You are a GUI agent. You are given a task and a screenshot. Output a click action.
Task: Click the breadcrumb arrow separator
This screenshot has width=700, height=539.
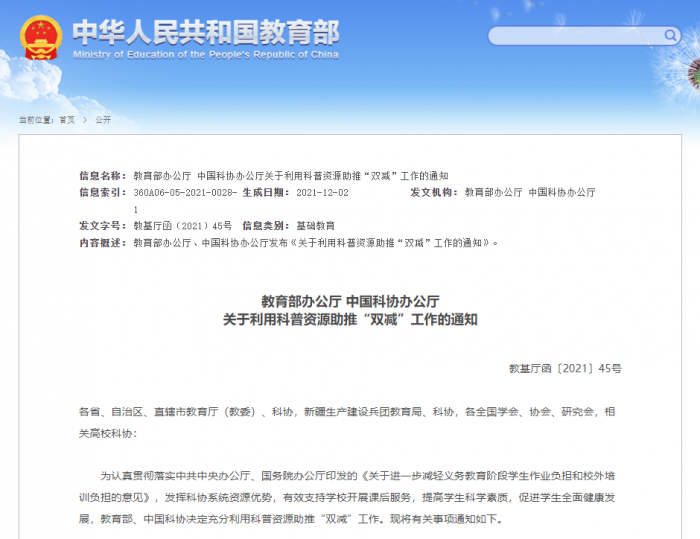pyautogui.click(x=85, y=119)
